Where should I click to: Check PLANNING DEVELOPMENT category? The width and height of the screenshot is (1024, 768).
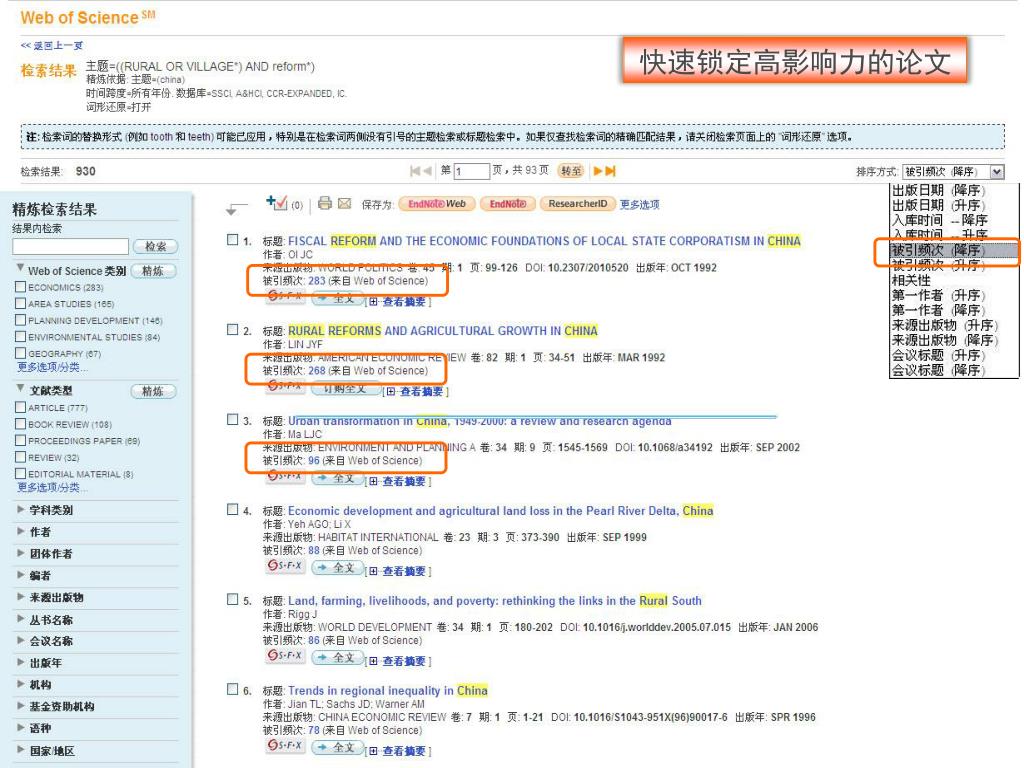(x=20, y=320)
